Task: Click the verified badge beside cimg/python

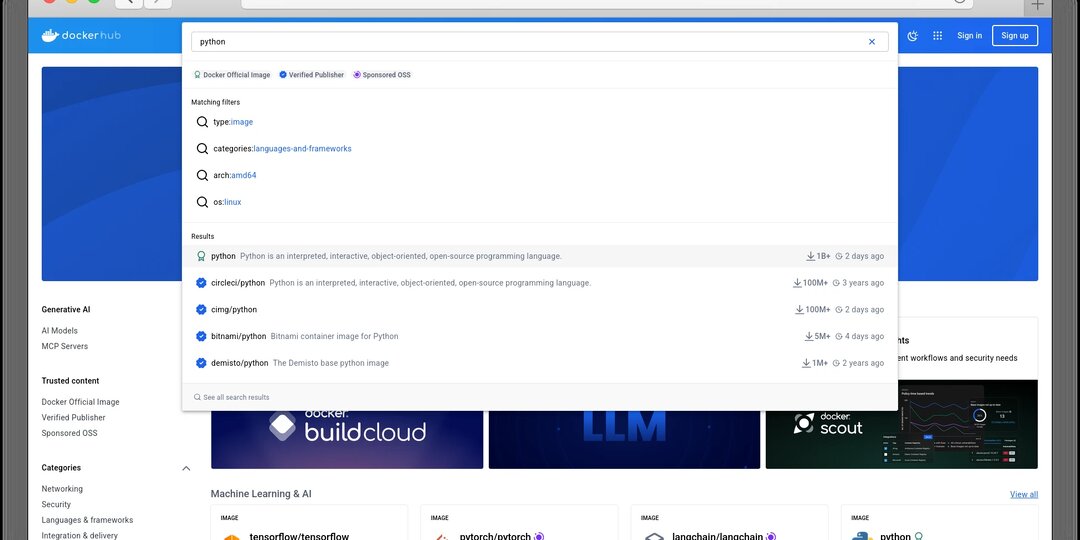Action: [x=201, y=310]
